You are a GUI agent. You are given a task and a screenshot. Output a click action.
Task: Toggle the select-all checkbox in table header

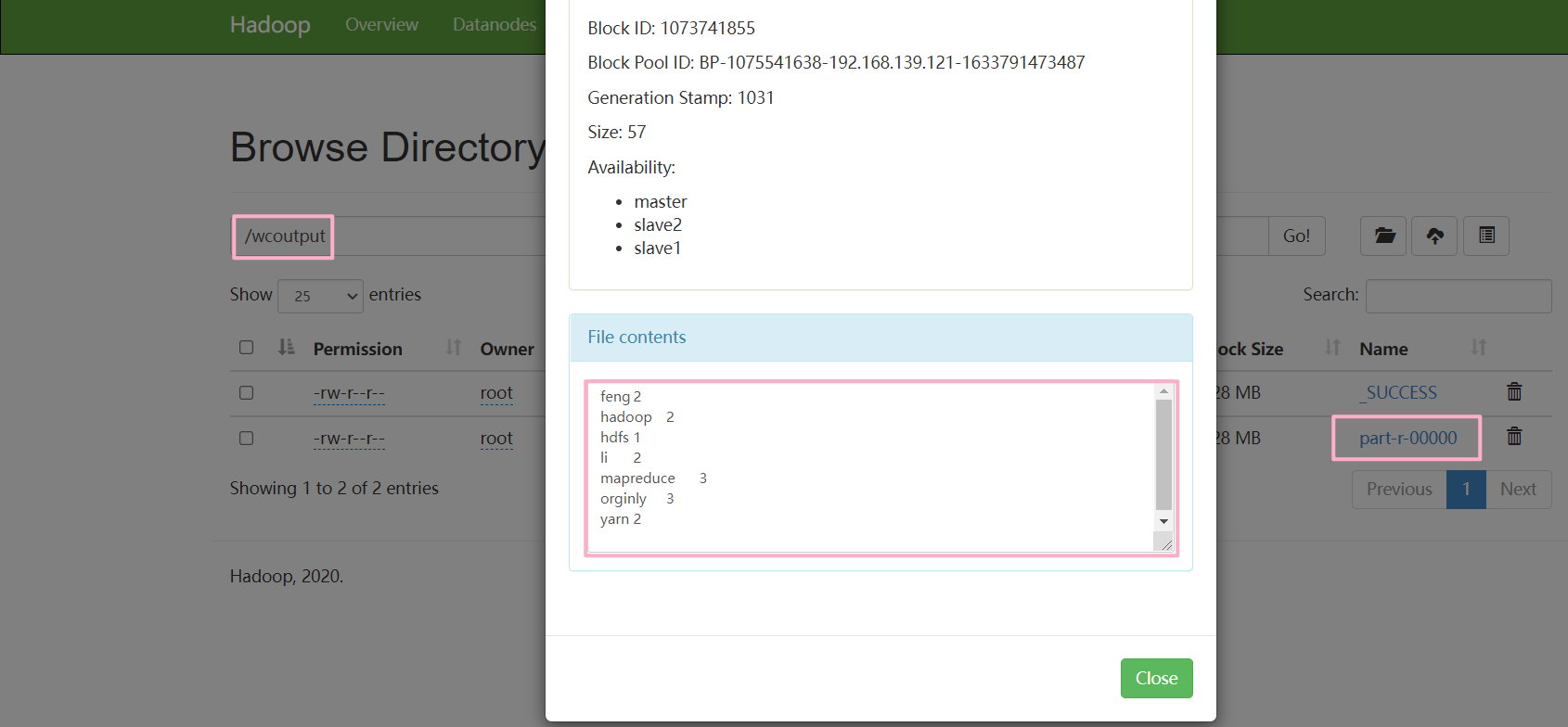click(x=246, y=347)
